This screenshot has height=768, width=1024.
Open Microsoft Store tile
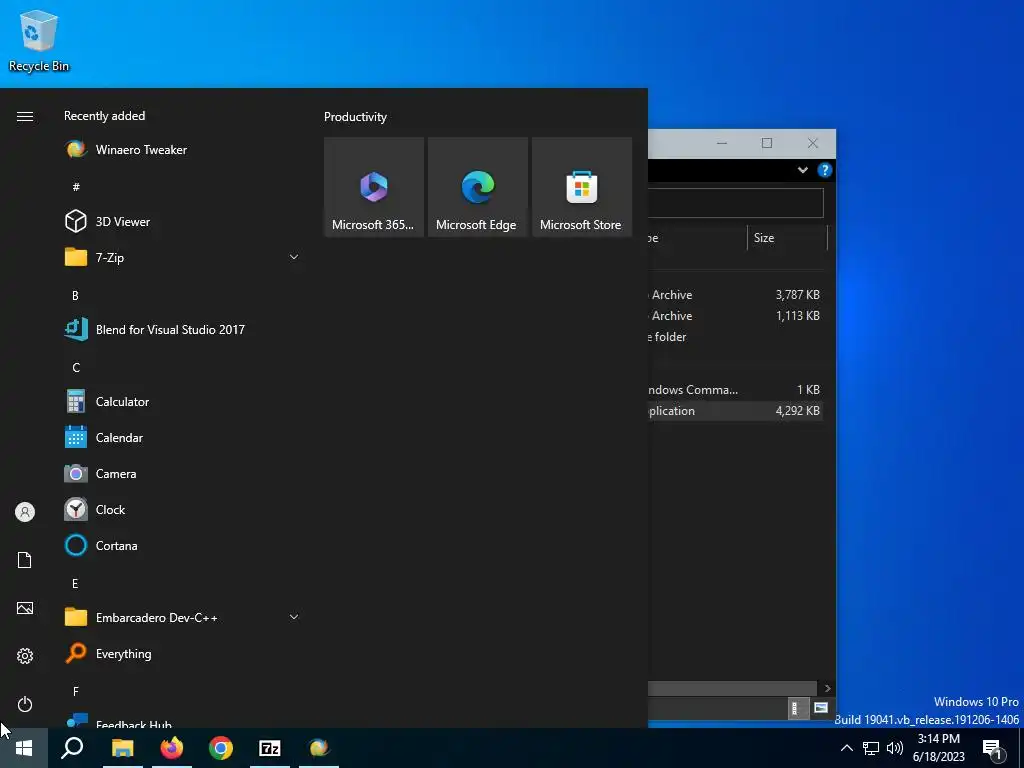pos(582,187)
